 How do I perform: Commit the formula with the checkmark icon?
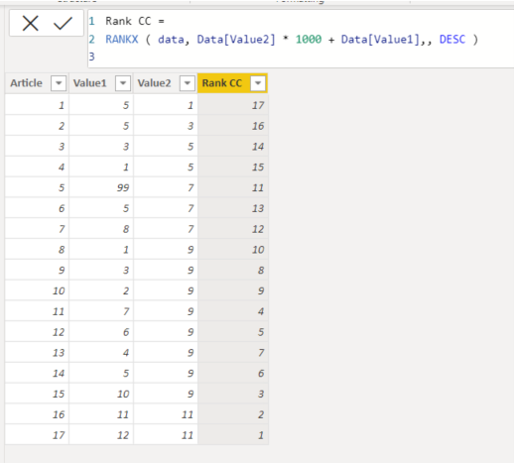pos(63,23)
